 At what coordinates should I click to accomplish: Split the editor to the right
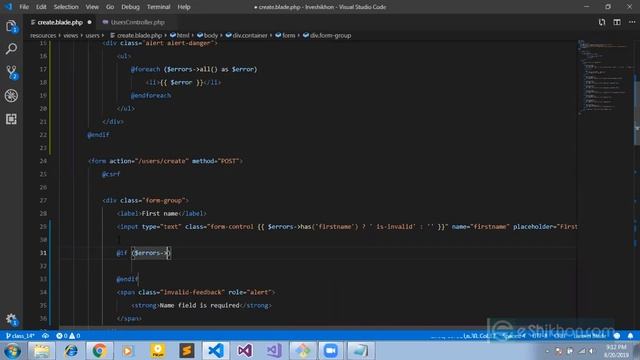617,22
